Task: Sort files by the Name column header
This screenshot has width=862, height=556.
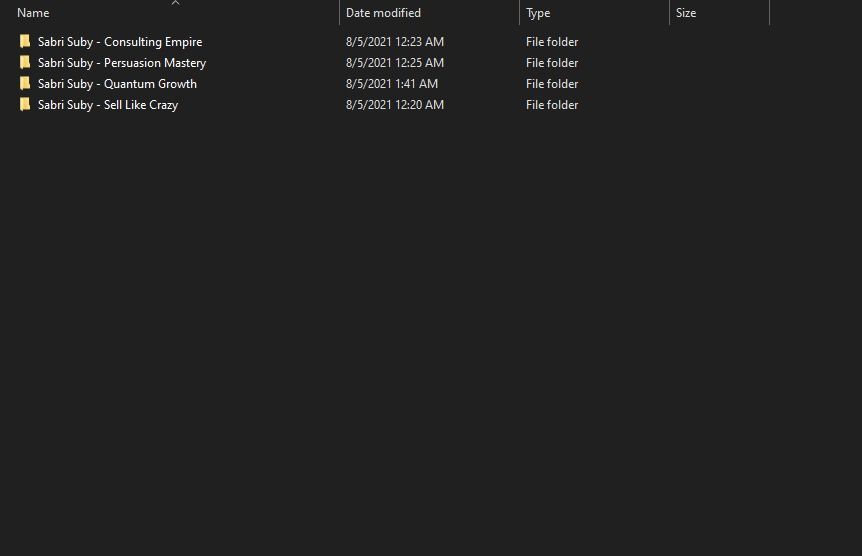Action: click(33, 13)
